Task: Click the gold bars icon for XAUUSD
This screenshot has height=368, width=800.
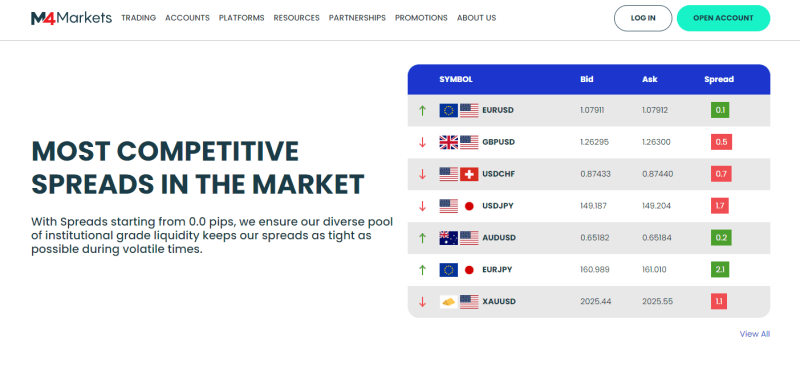Action: click(448, 302)
